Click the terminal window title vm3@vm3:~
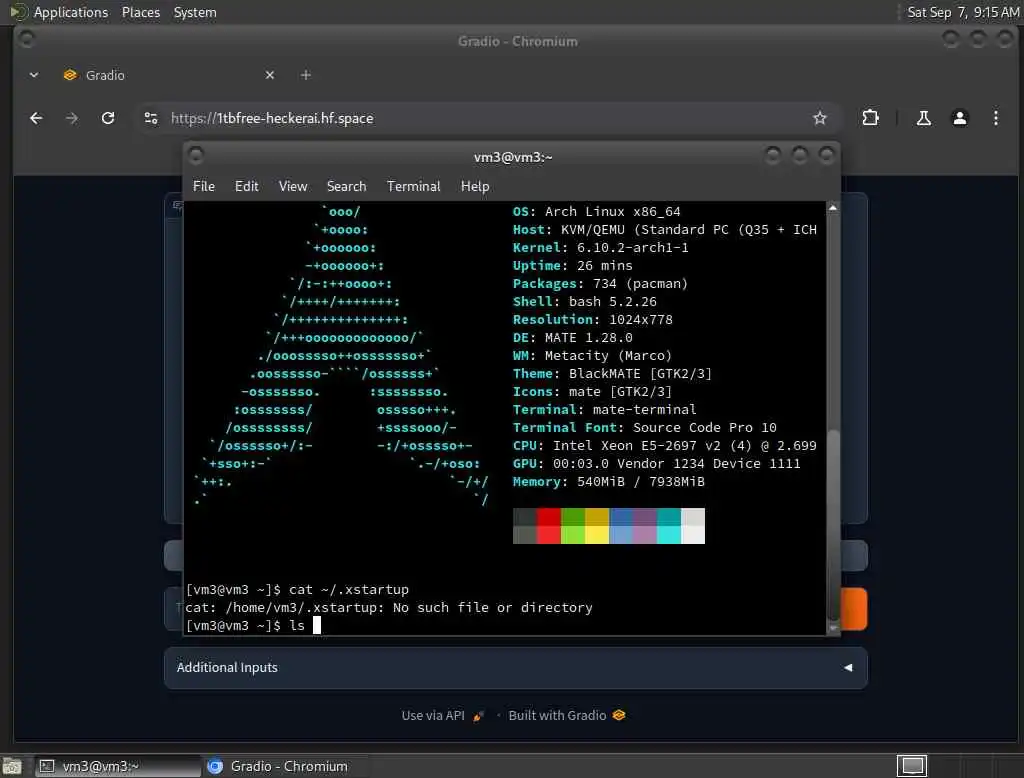Screen dimensions: 1024x778 (x=513, y=157)
